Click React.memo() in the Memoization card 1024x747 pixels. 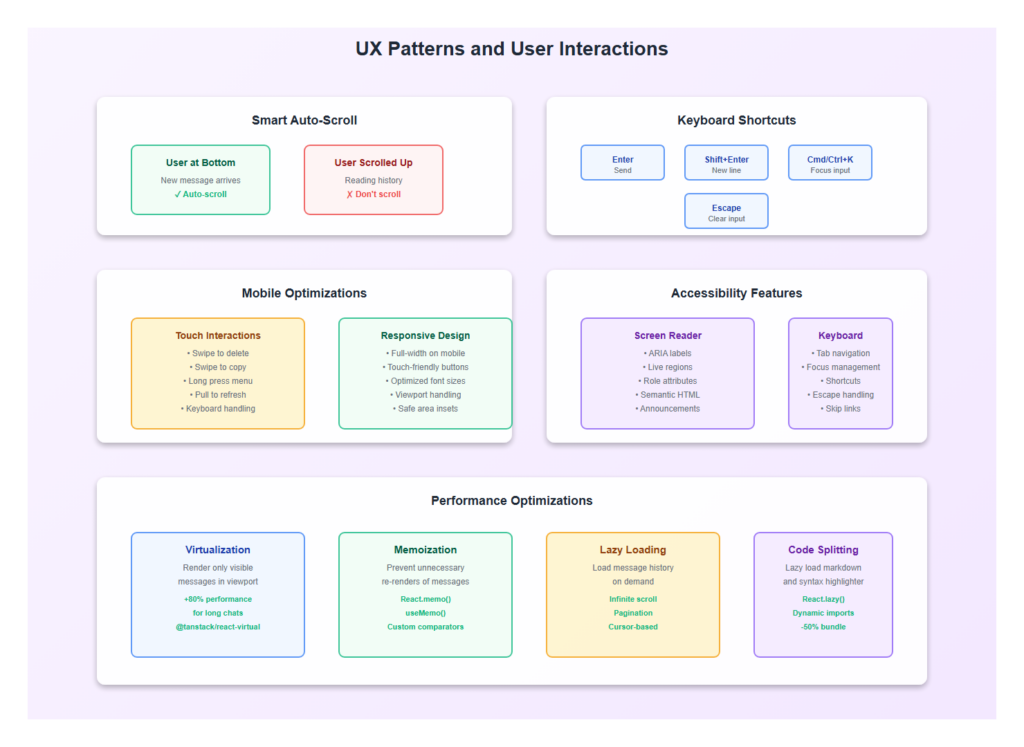(425, 599)
